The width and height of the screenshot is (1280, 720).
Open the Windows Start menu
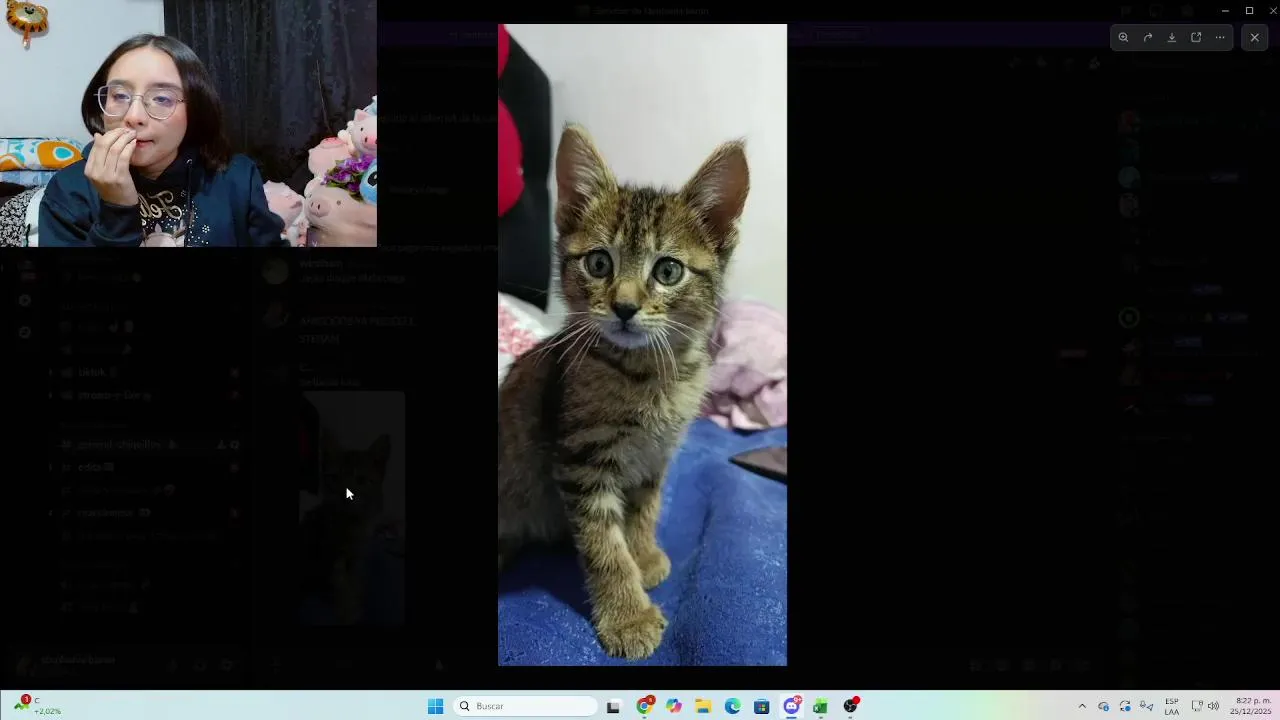[x=435, y=706]
